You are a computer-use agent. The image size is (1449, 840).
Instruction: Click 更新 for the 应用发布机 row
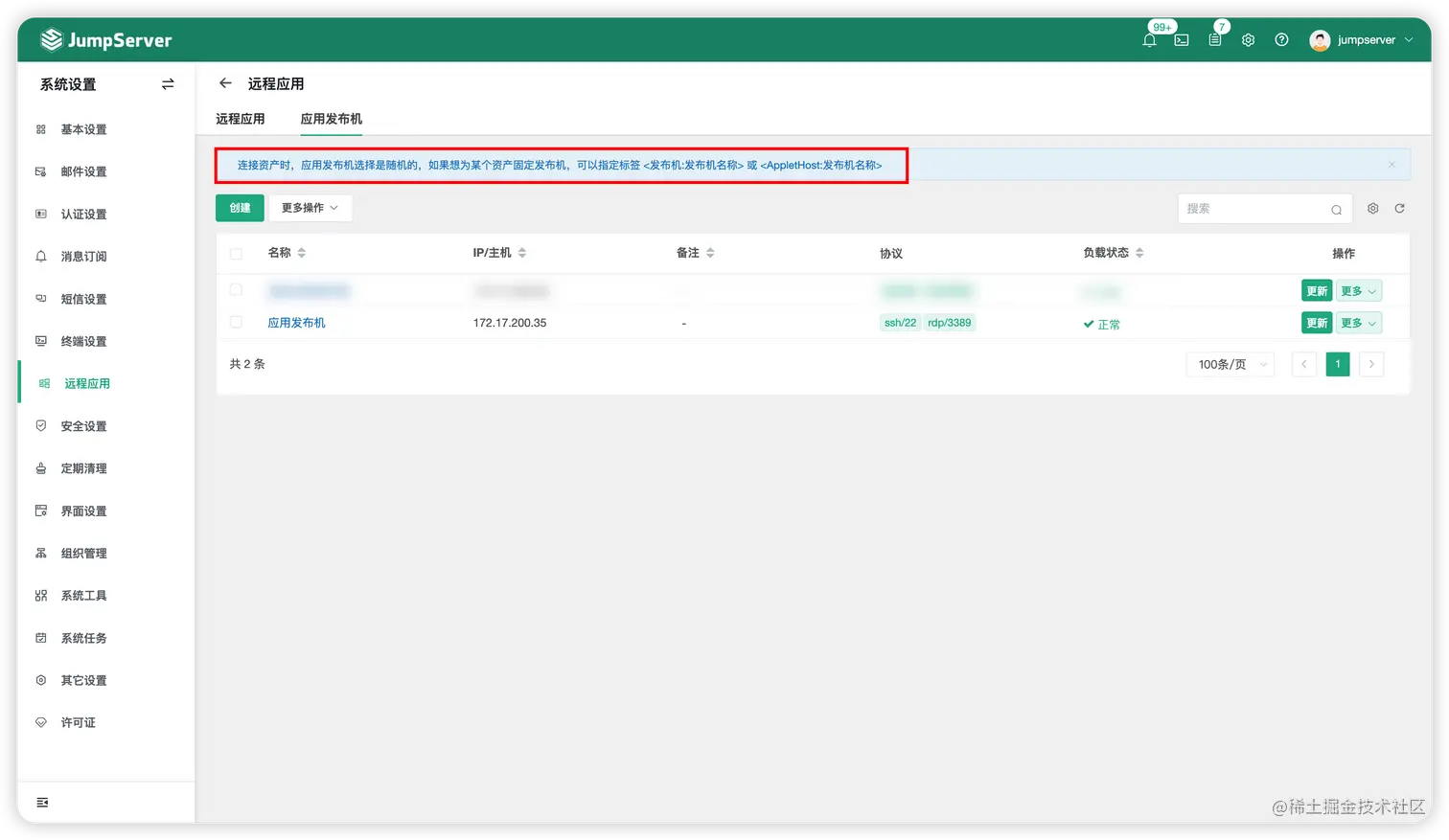[x=1317, y=323]
